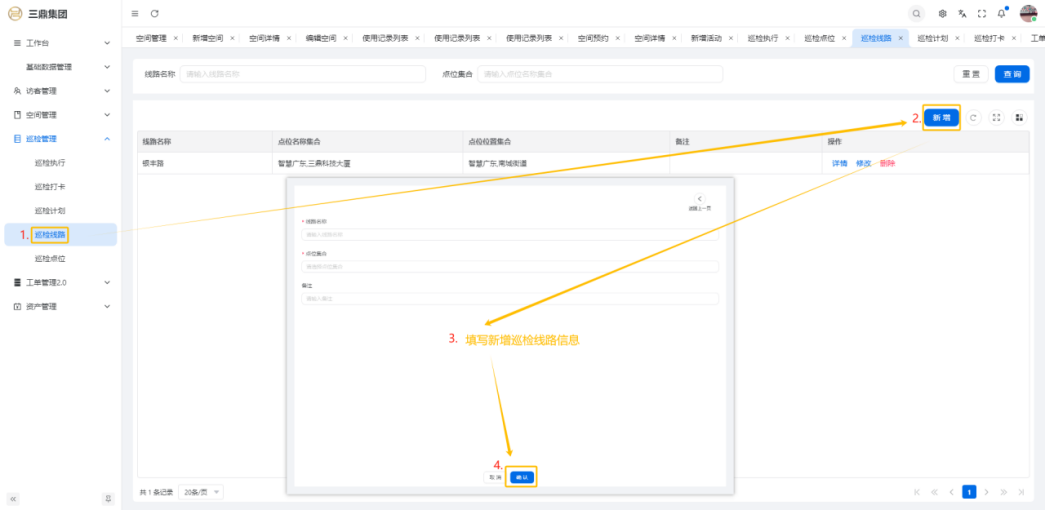Expand the 访客管理 sidebar menu
Image resolution: width=1045 pixels, height=510 pixels.
click(x=60, y=91)
